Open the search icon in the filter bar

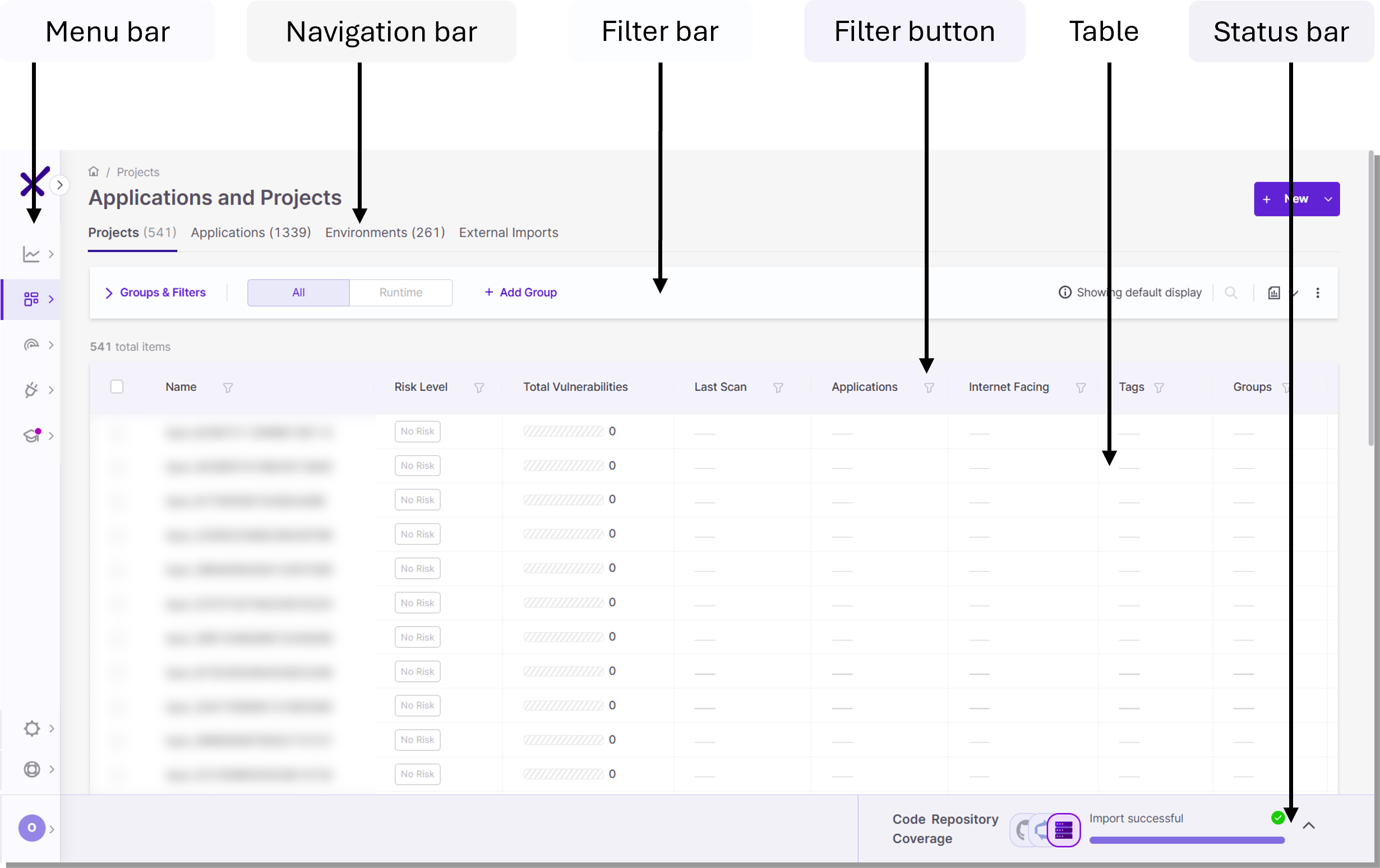point(1231,292)
